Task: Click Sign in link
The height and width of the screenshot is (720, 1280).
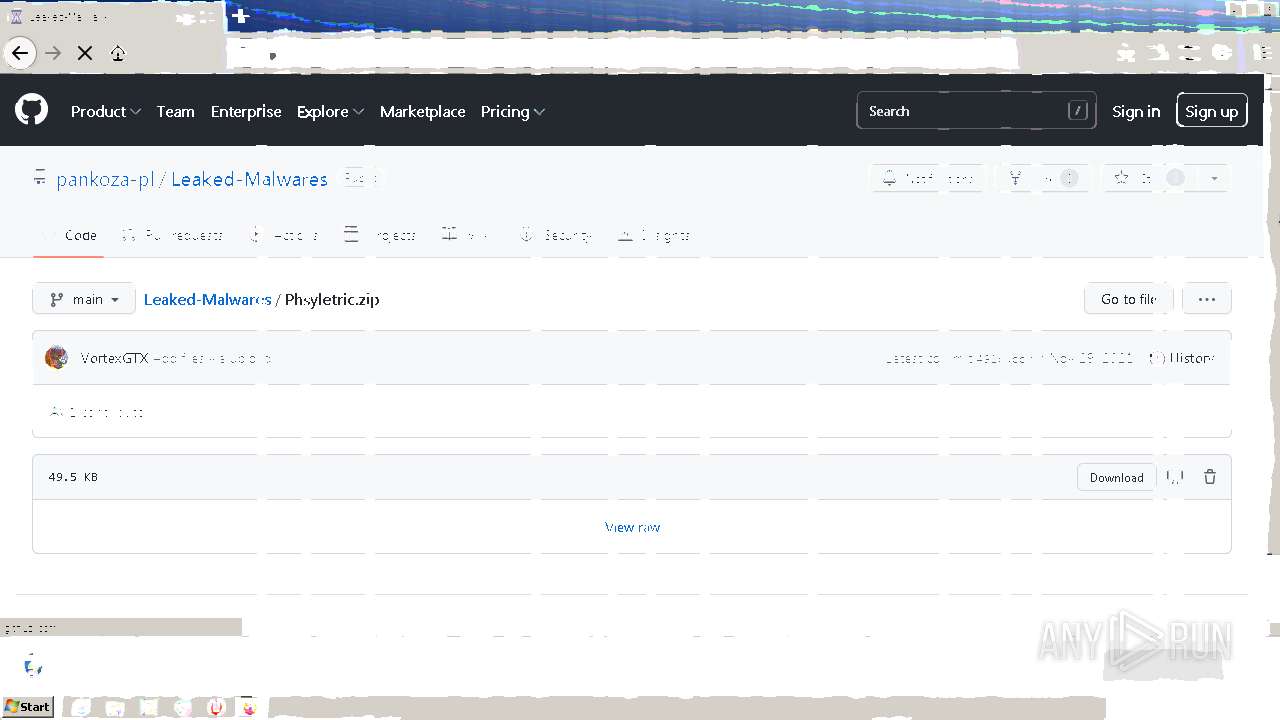Action: pyautogui.click(x=1136, y=111)
